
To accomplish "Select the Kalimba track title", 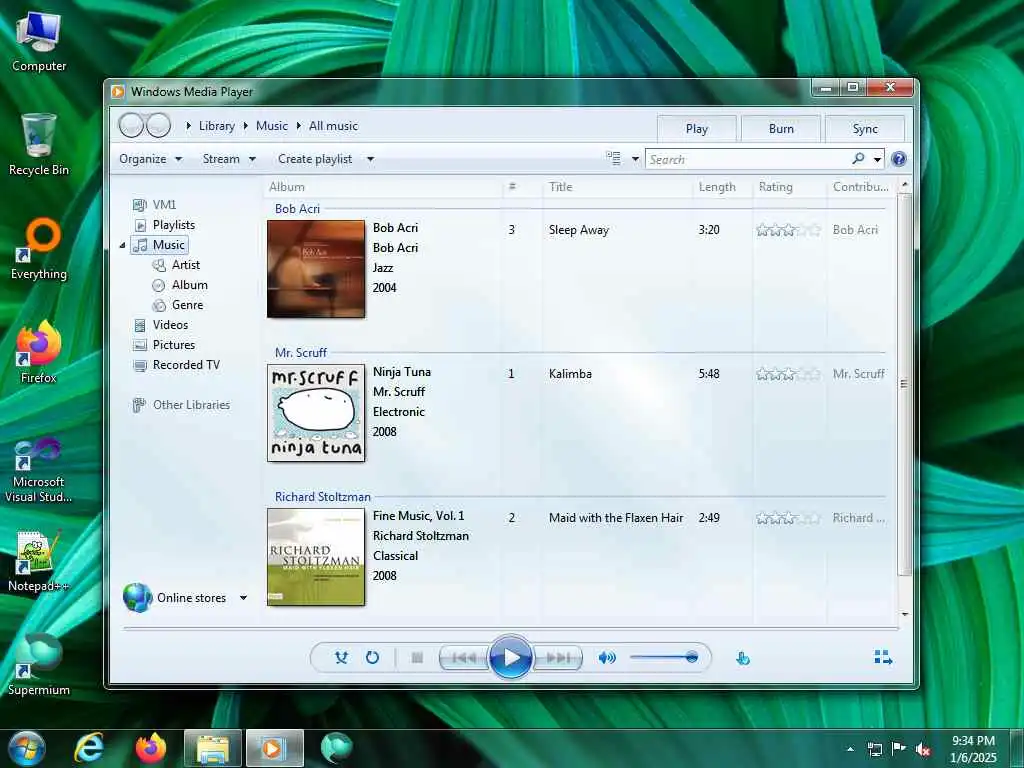I will 570,374.
